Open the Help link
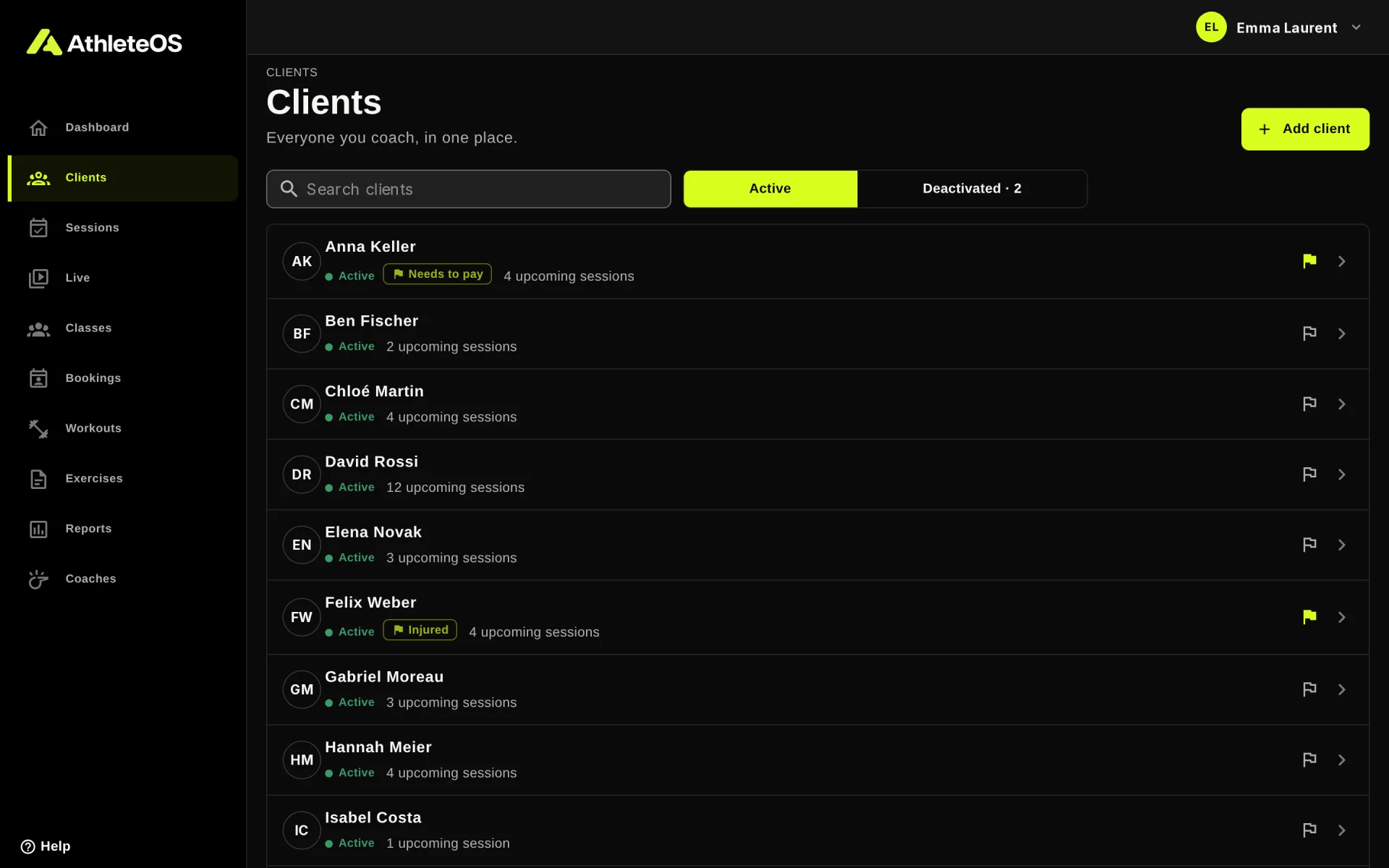 click(46, 846)
